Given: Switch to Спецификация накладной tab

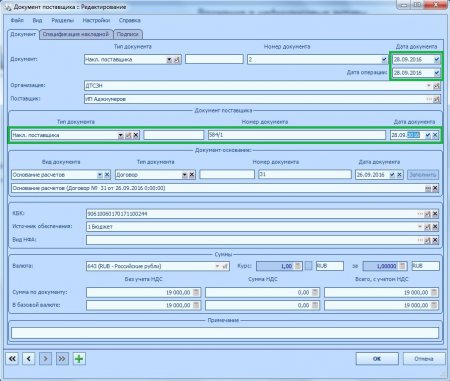Looking at the screenshot, I should click(x=76, y=34).
